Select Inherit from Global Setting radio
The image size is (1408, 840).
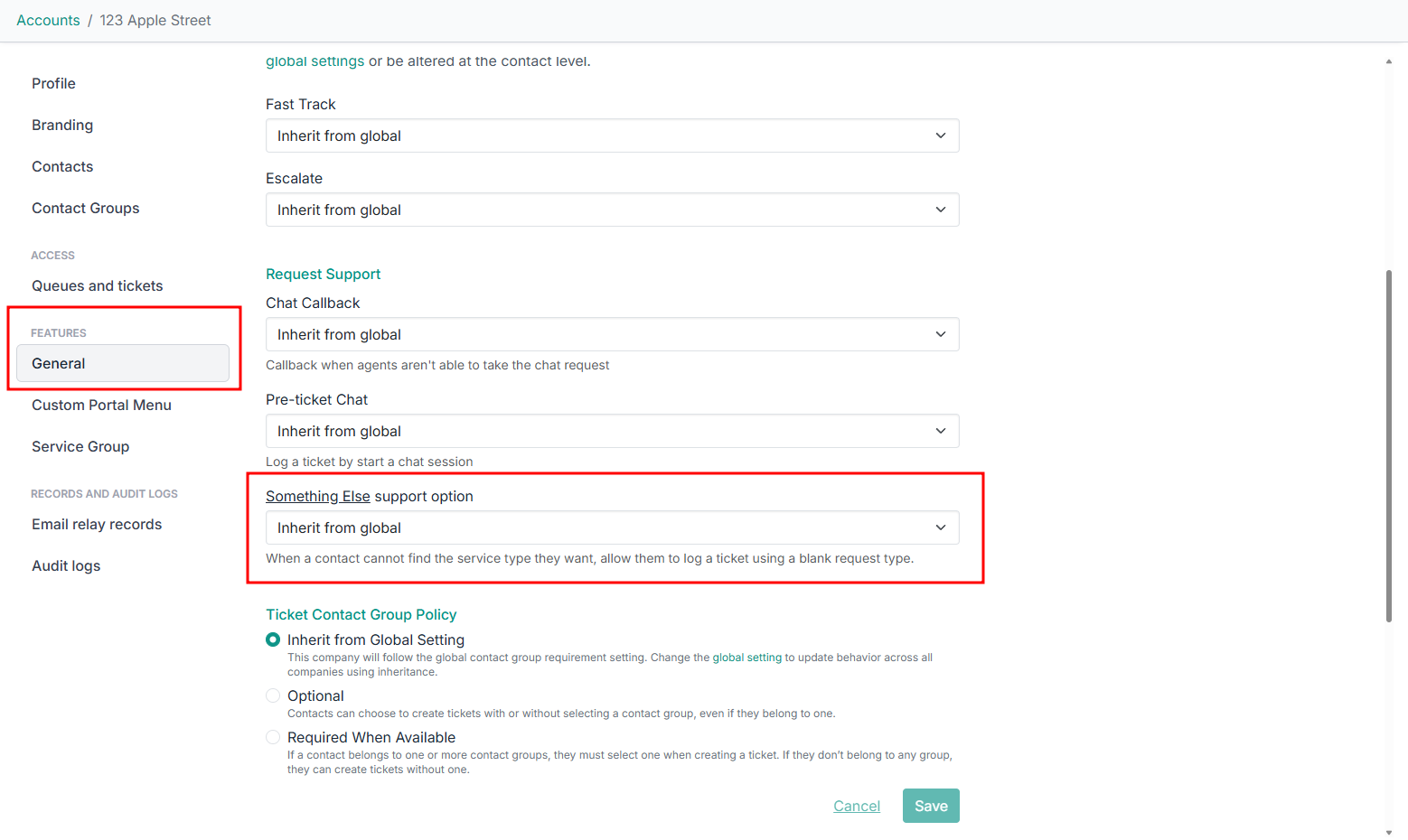click(273, 639)
